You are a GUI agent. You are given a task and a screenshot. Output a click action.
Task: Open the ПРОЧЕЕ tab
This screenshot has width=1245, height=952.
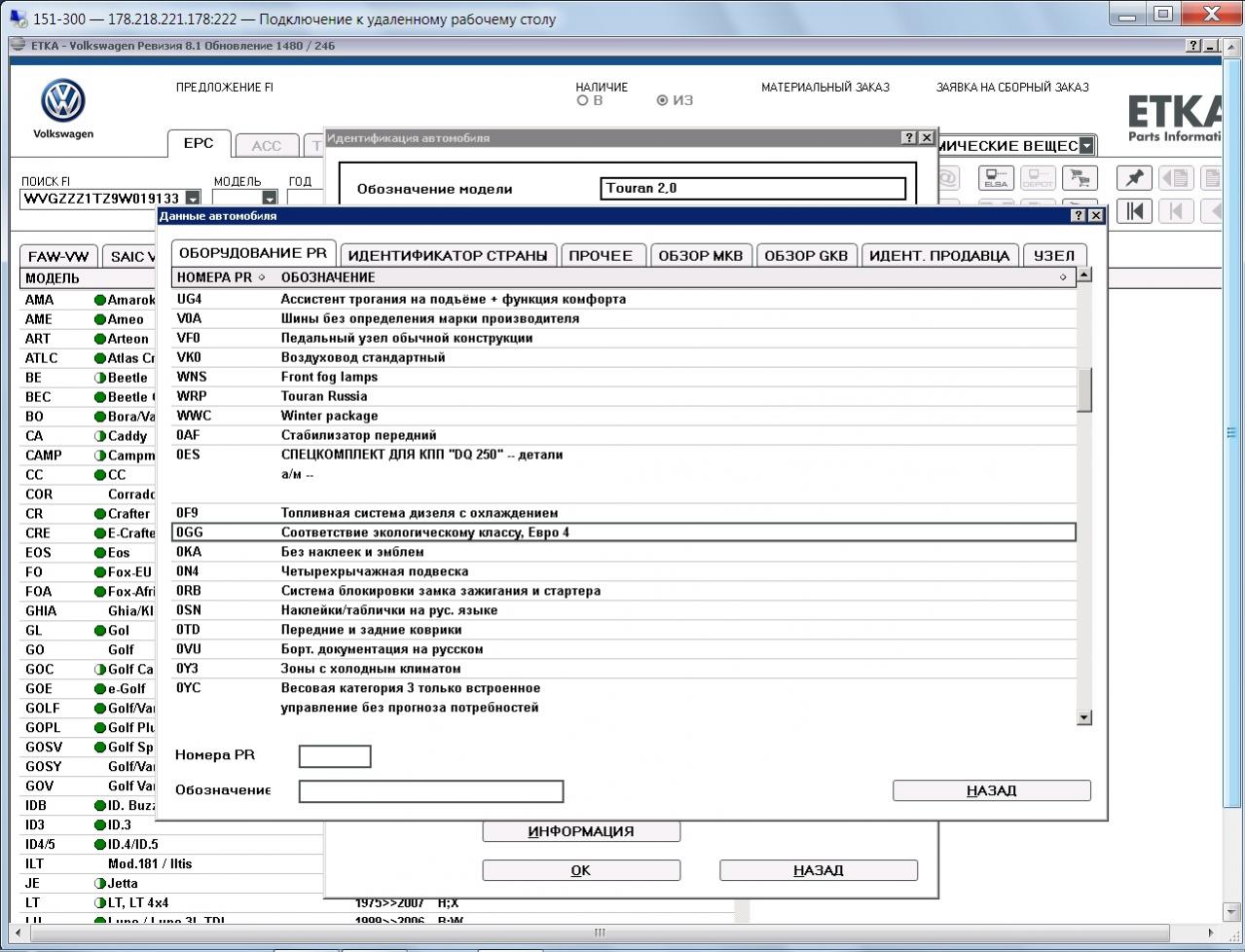(601, 255)
